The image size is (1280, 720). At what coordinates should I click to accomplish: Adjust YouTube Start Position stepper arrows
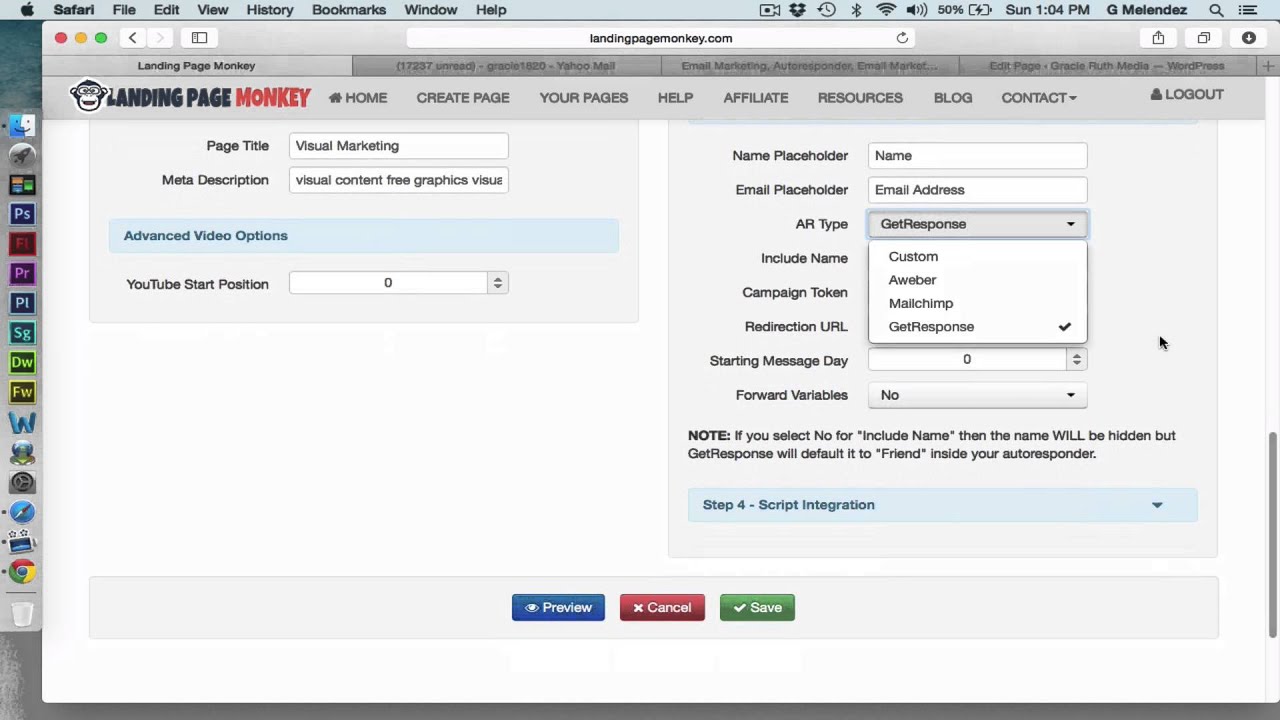tap(497, 283)
